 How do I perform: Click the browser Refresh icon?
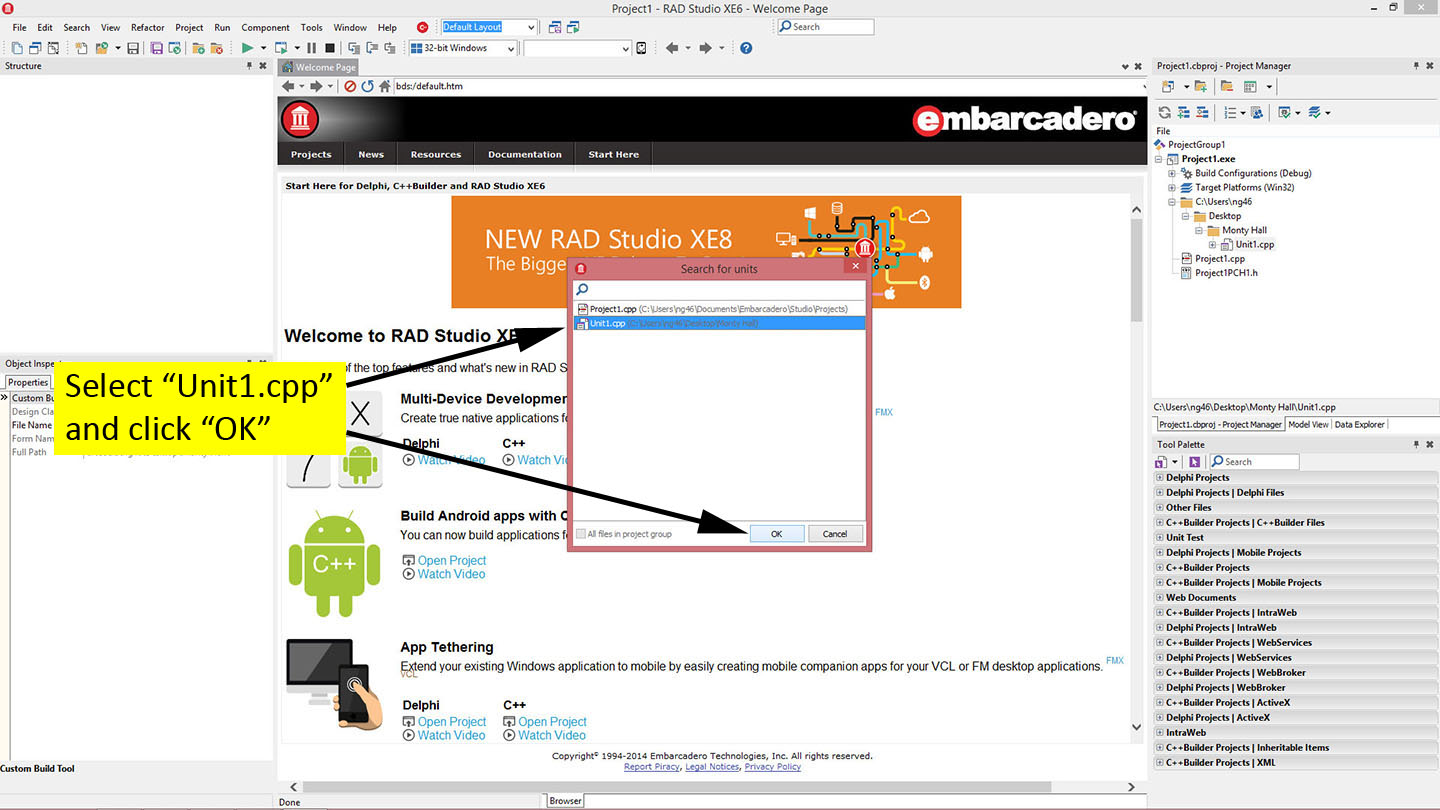click(x=367, y=86)
